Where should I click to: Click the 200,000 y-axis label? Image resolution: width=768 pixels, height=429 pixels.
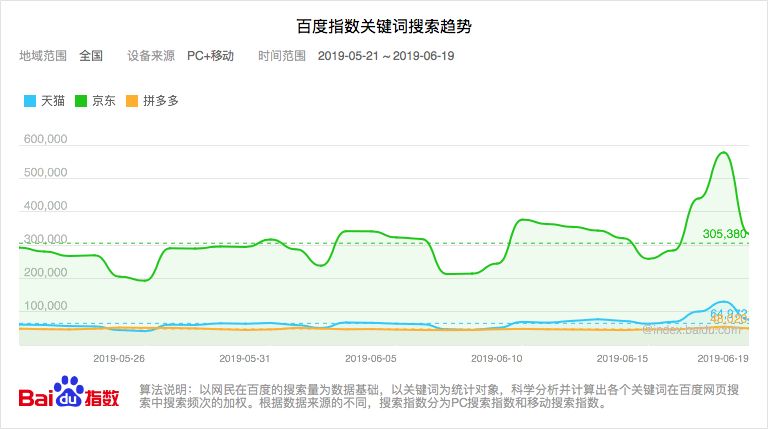click(46, 272)
